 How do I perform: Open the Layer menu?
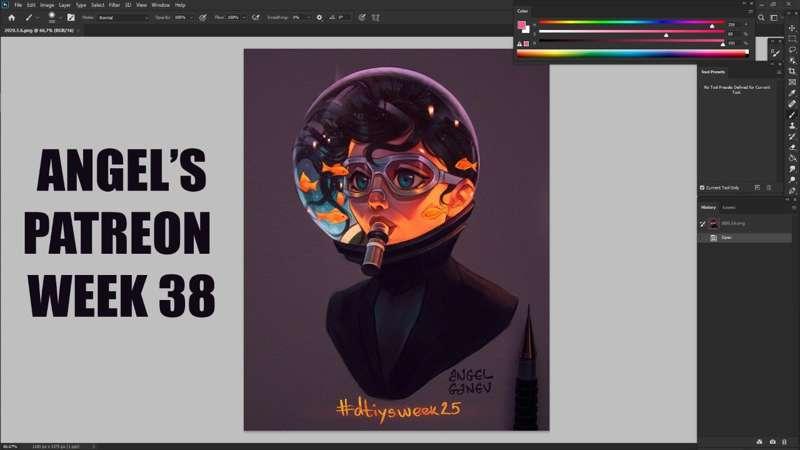coord(64,5)
